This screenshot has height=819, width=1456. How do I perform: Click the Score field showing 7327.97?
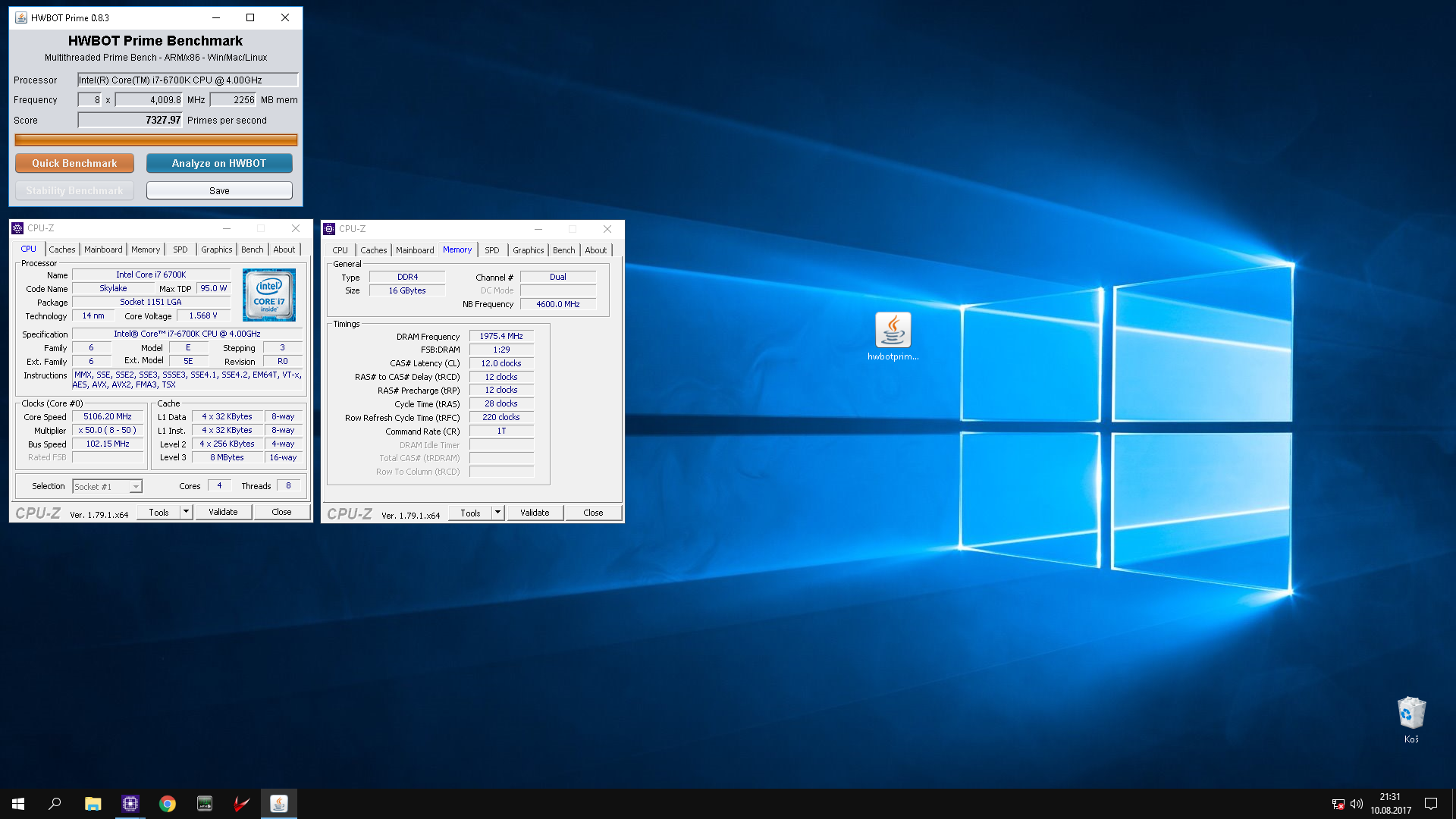[x=130, y=120]
